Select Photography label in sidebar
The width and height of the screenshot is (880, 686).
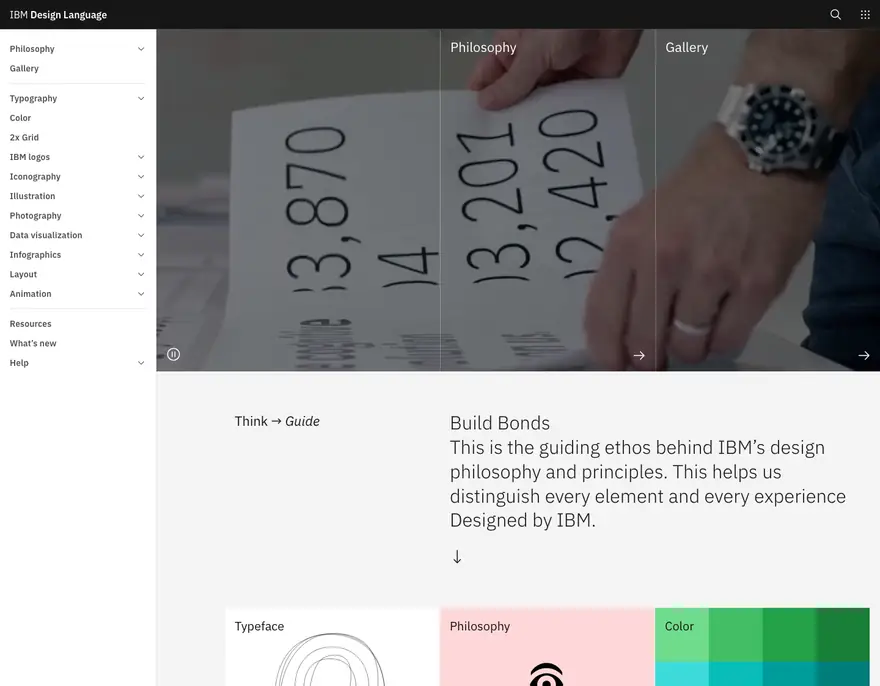tap(35, 216)
